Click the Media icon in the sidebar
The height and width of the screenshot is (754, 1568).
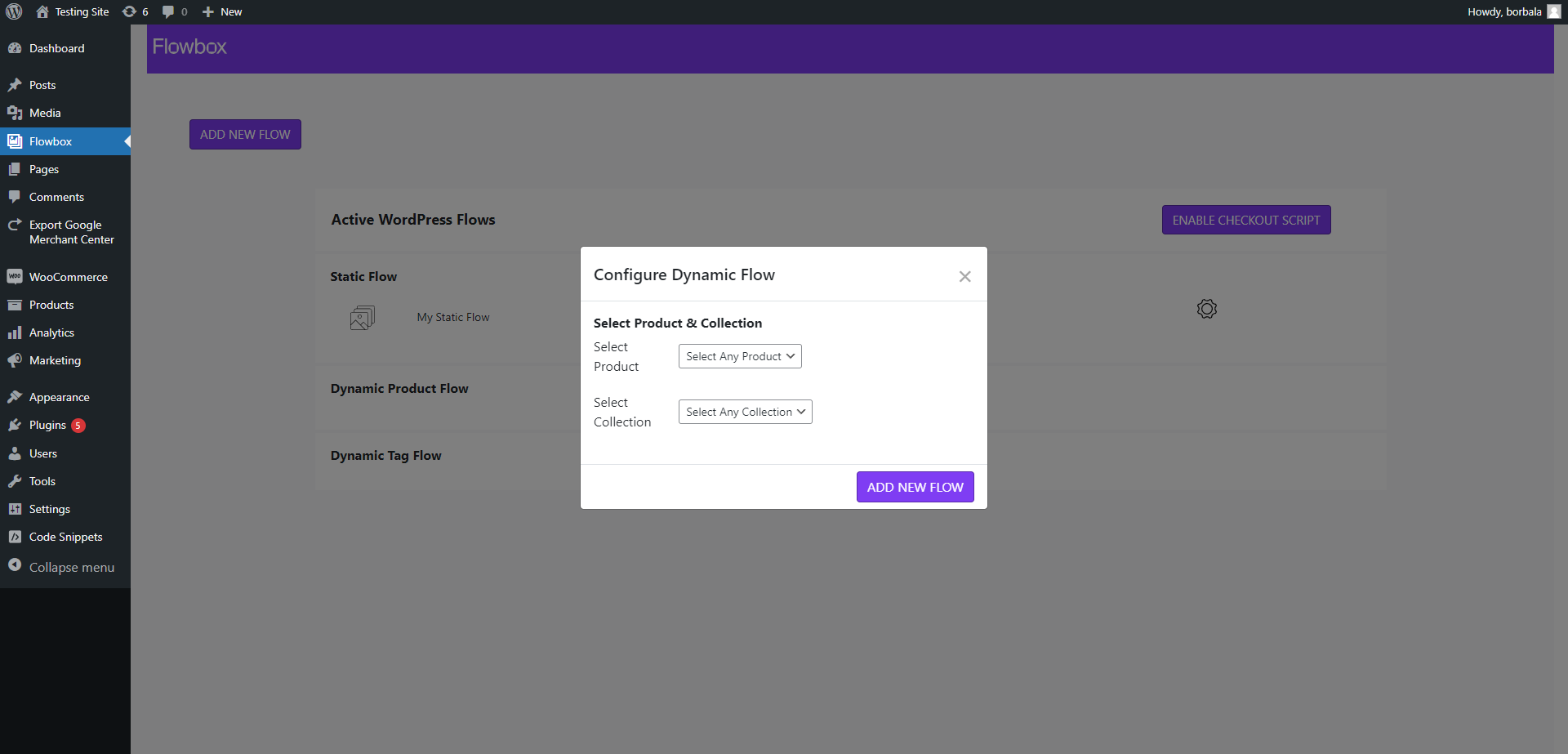pyautogui.click(x=15, y=113)
